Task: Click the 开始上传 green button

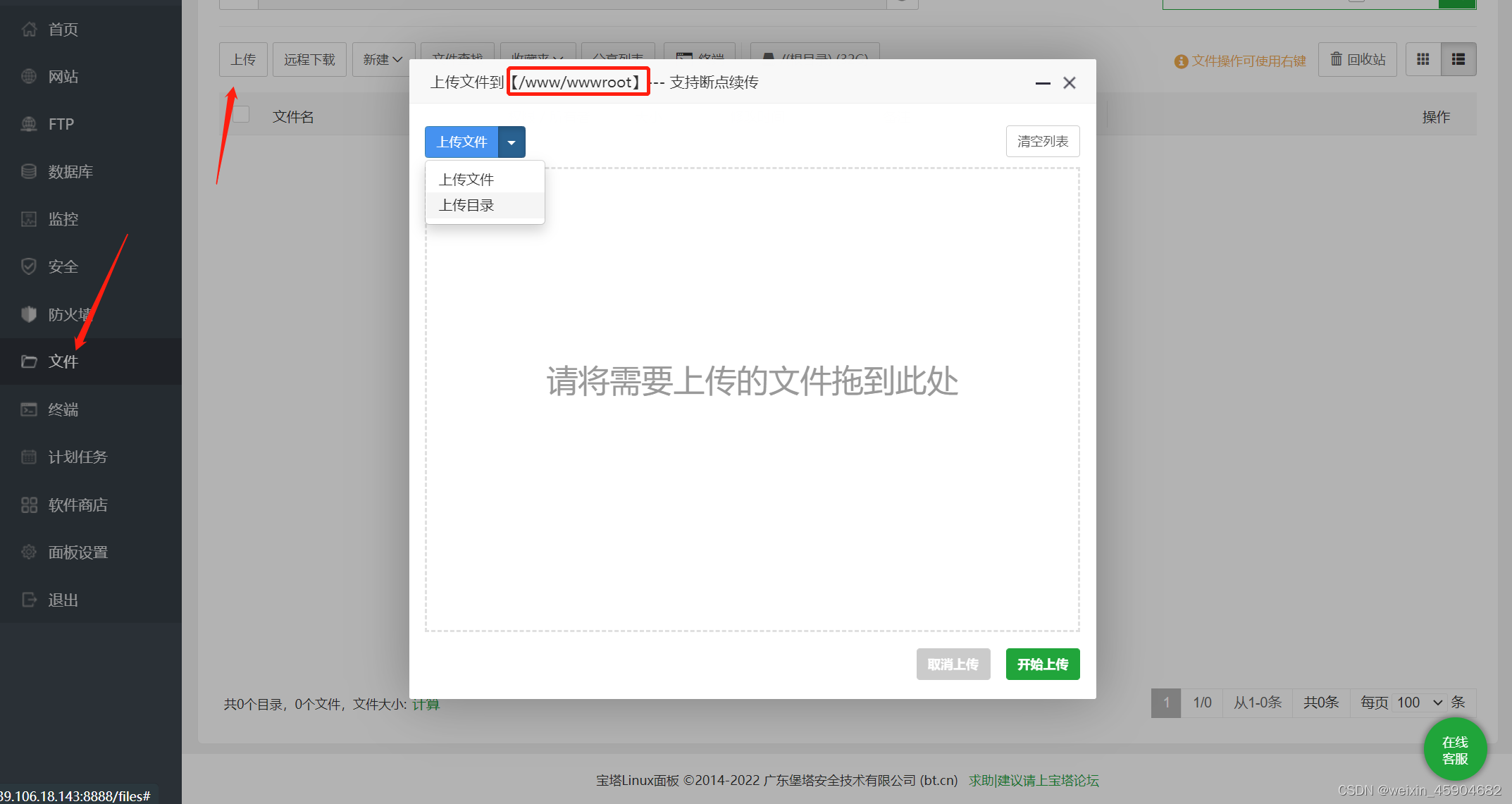Action: [1042, 664]
